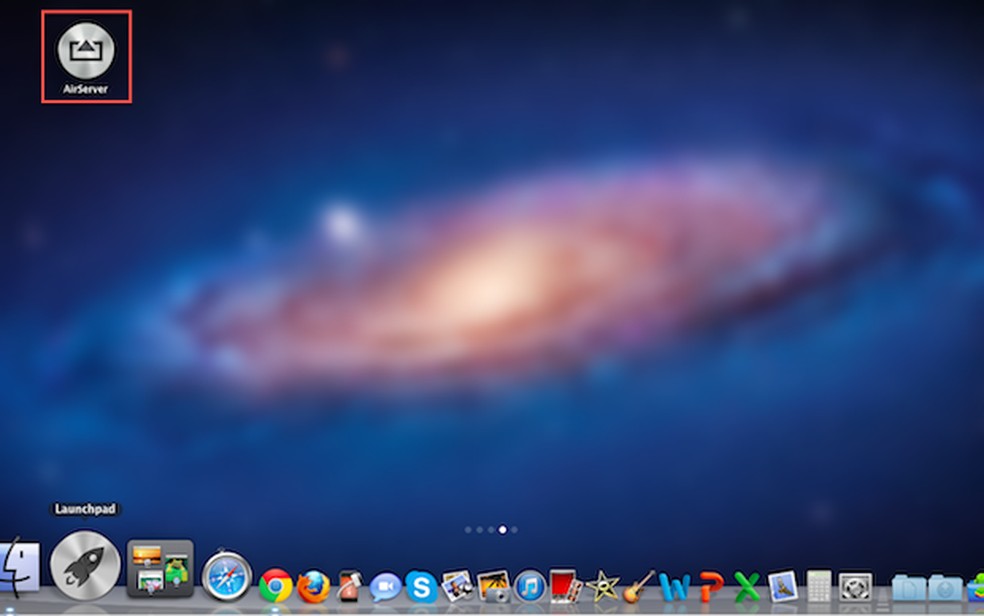
Task: Open Mission Control from the Dock
Action: 161,569
